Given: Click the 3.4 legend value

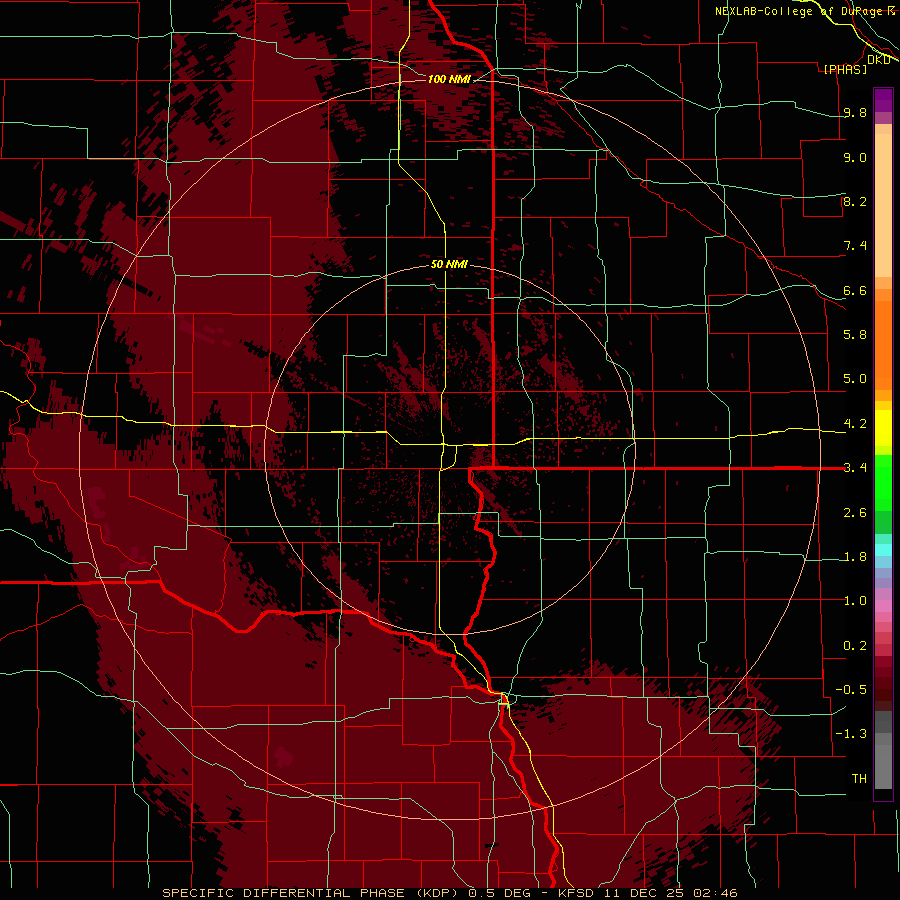Looking at the screenshot, I should [x=855, y=467].
